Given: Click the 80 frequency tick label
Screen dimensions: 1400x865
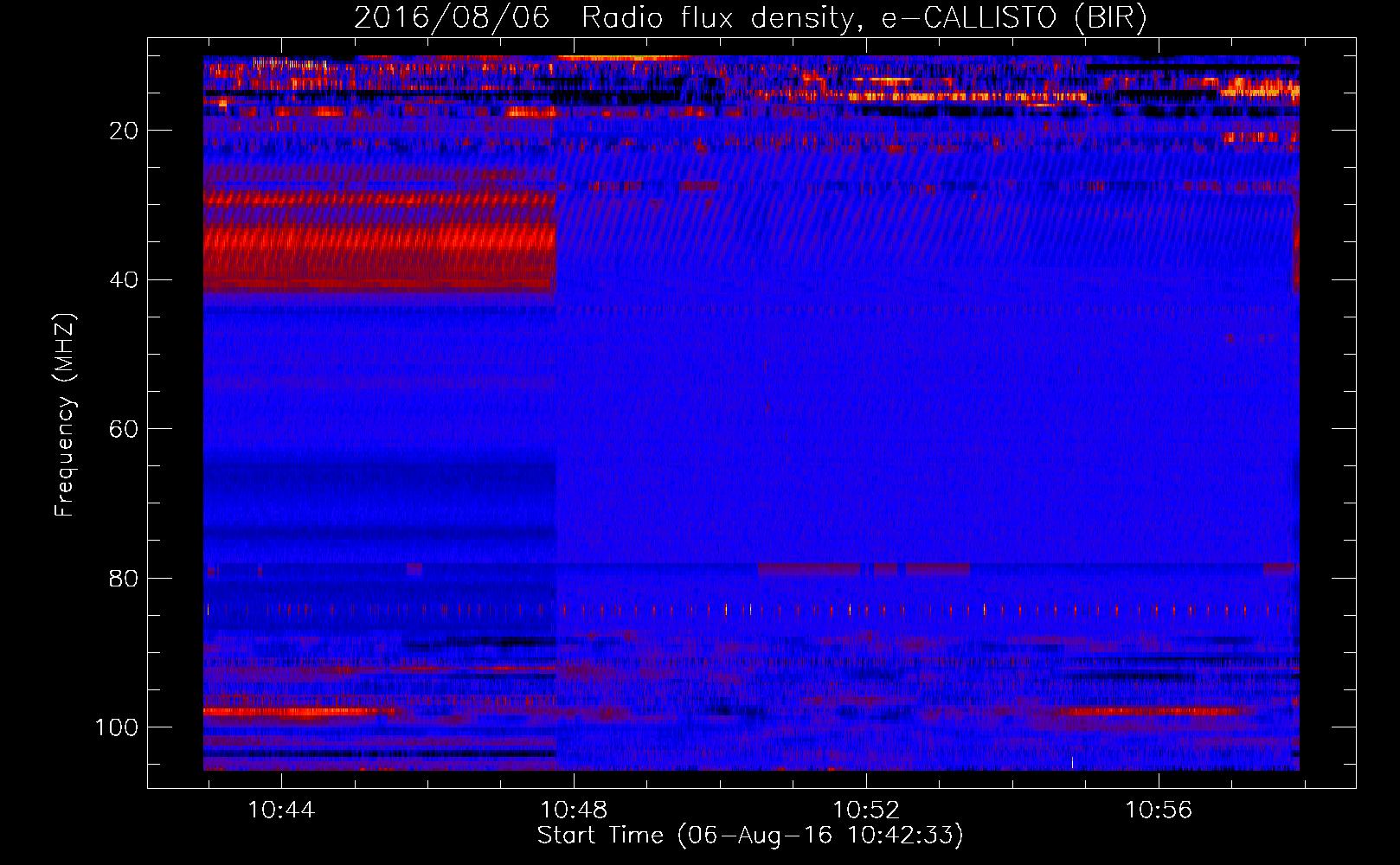Looking at the screenshot, I should (125, 578).
